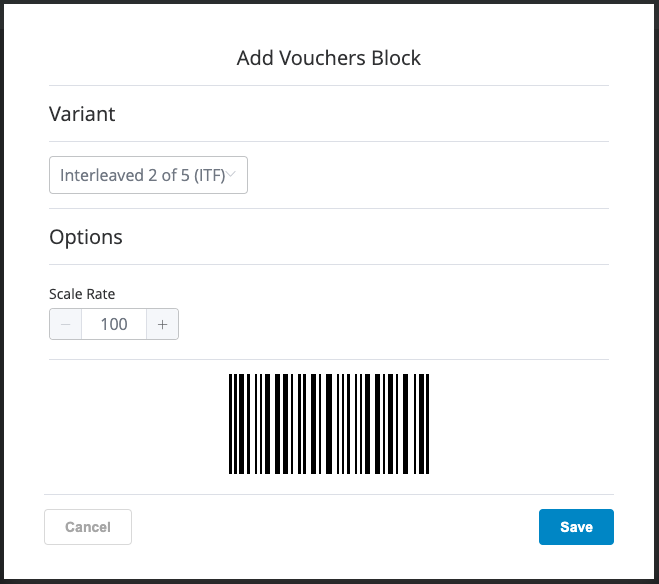The width and height of the screenshot is (659, 584).
Task: Click the Options section heading
Action: coord(86,237)
